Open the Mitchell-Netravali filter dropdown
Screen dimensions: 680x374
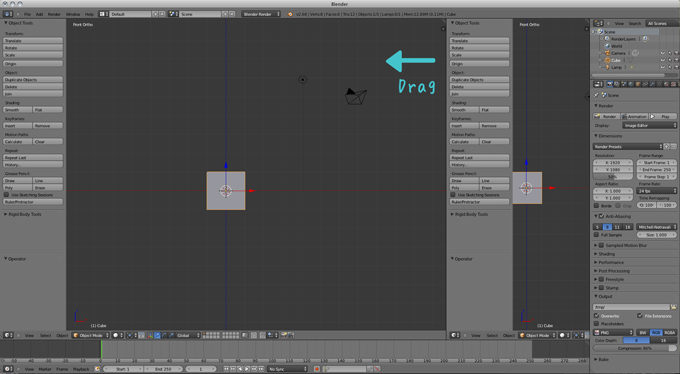click(656, 227)
